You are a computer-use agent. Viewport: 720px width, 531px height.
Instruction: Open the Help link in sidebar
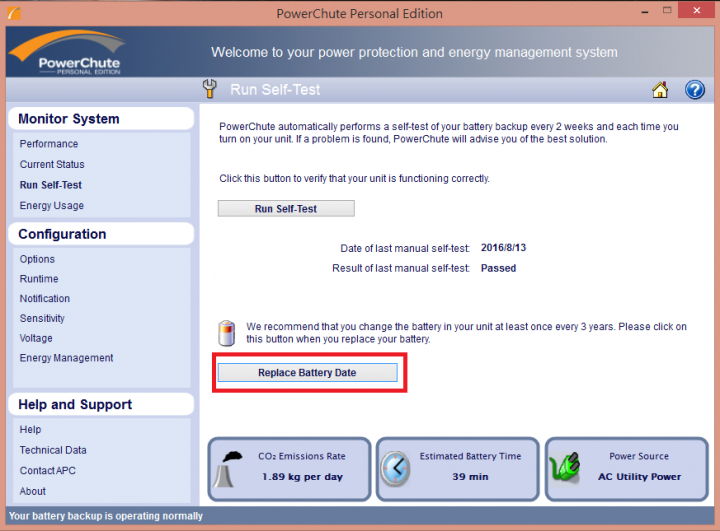(x=30, y=429)
